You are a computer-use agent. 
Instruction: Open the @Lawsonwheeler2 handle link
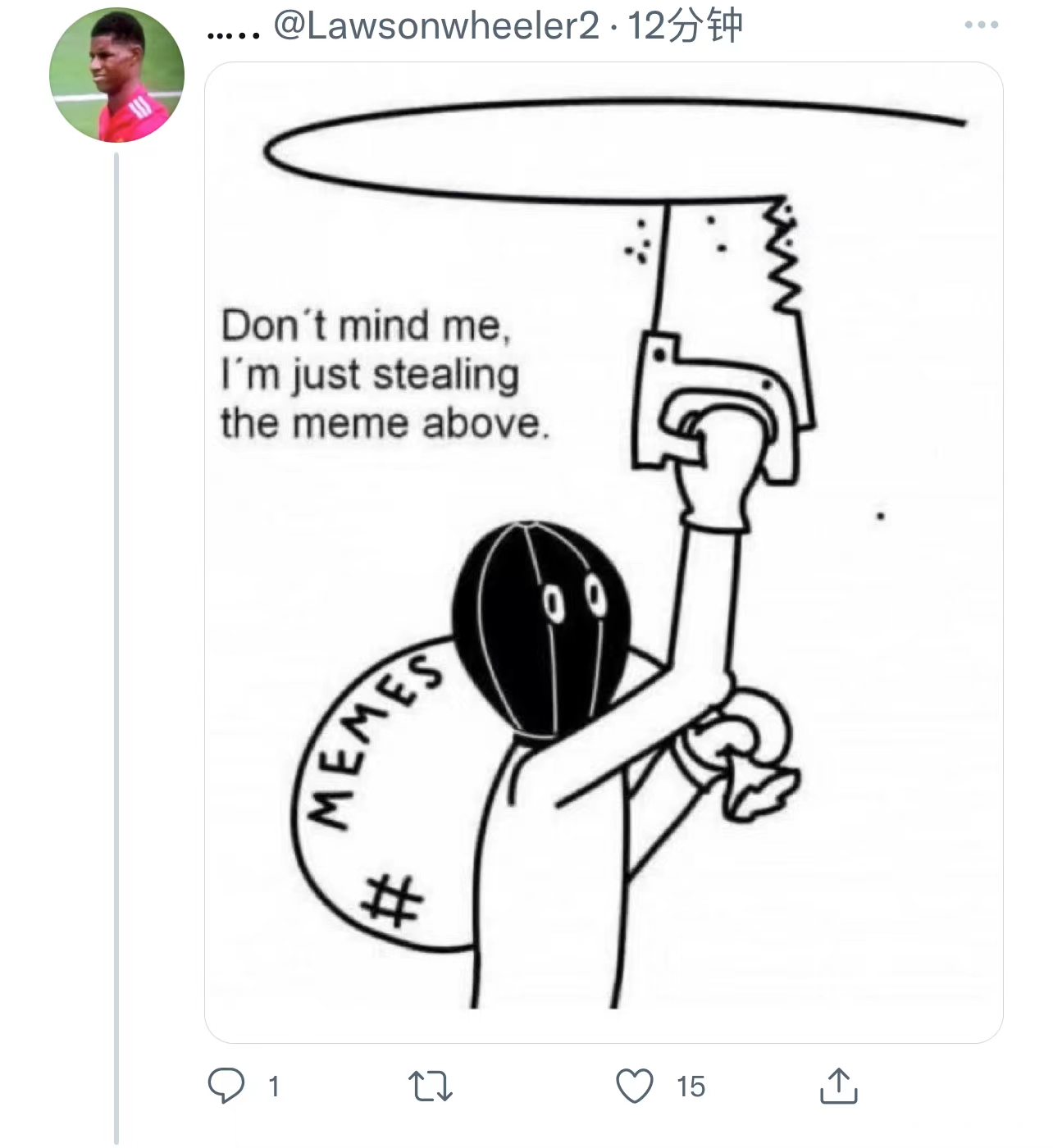point(436,26)
